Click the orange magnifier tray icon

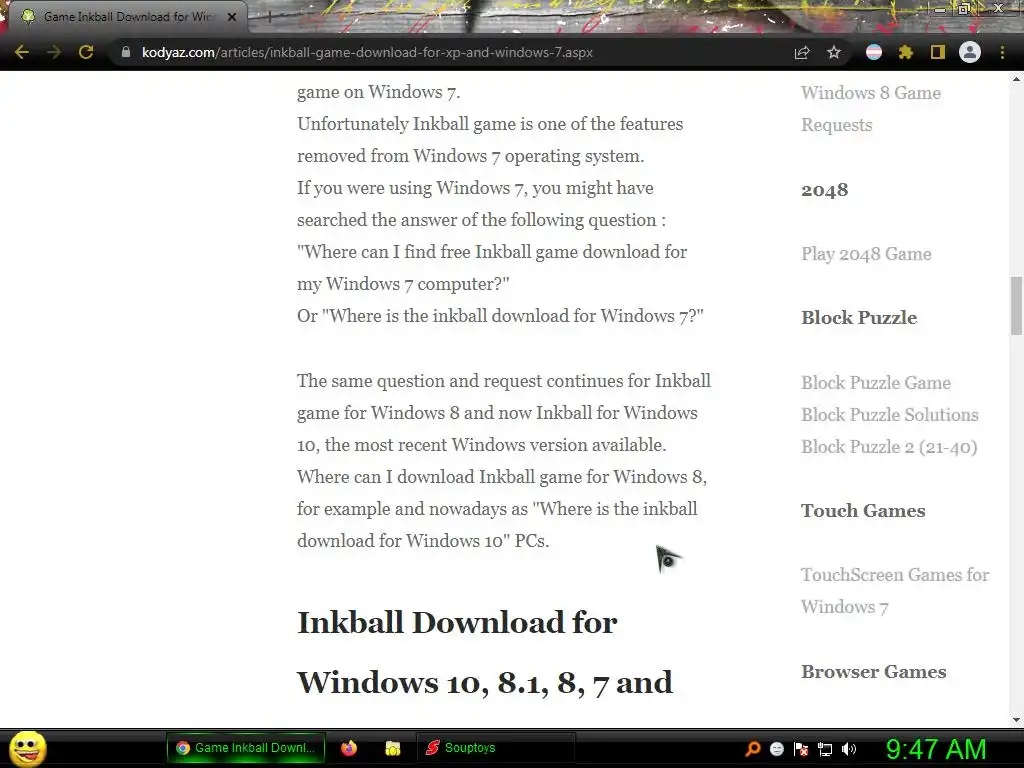(753, 748)
